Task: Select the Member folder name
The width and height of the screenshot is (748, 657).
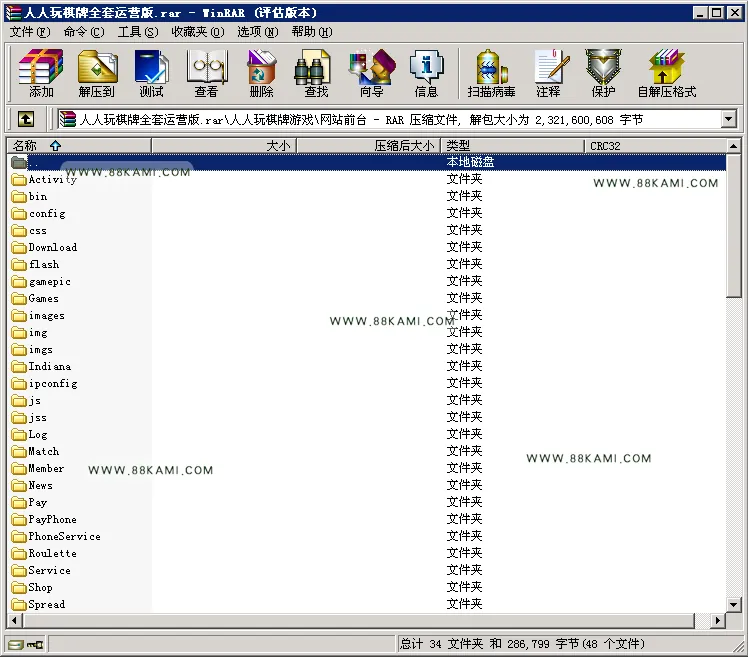Action: 46,469
